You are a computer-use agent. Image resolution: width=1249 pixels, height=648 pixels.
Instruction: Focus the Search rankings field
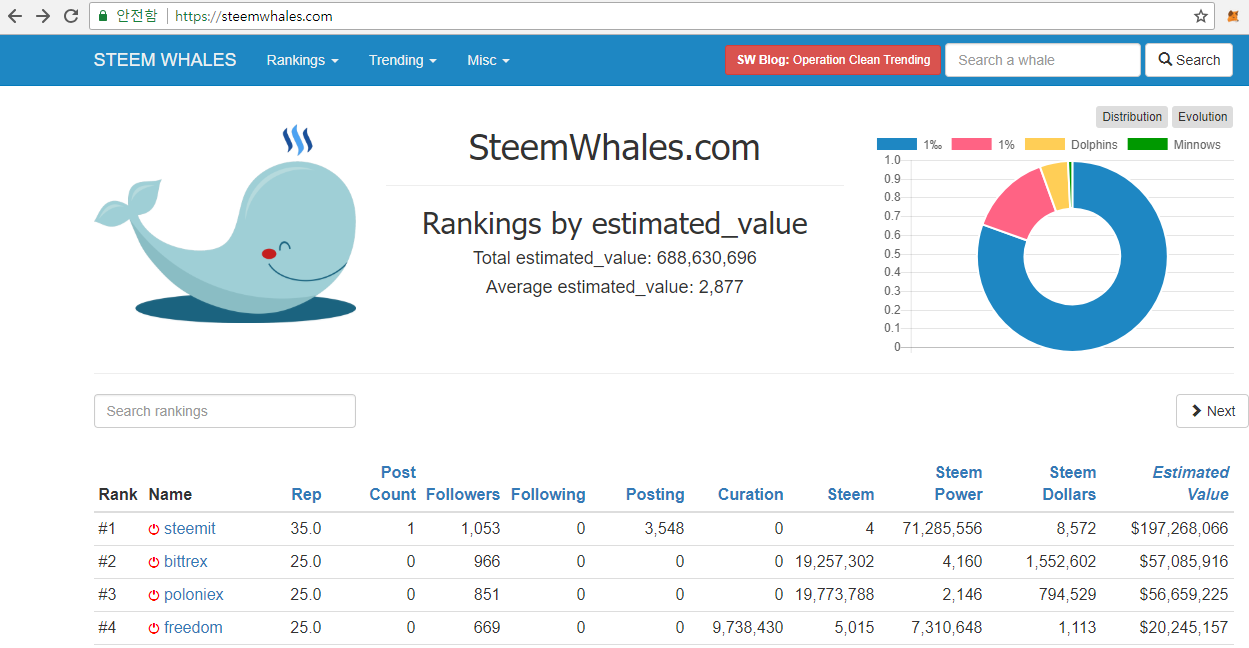pyautogui.click(x=225, y=411)
